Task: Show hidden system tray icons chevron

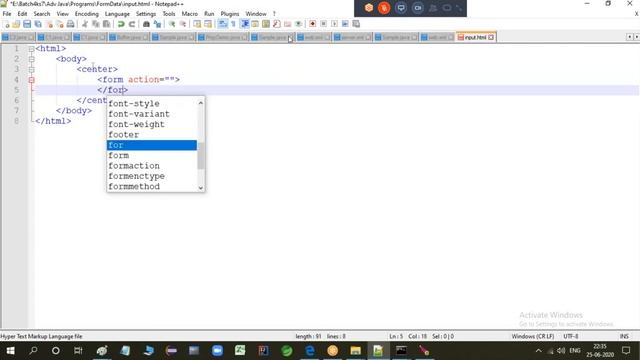Action: [538, 351]
